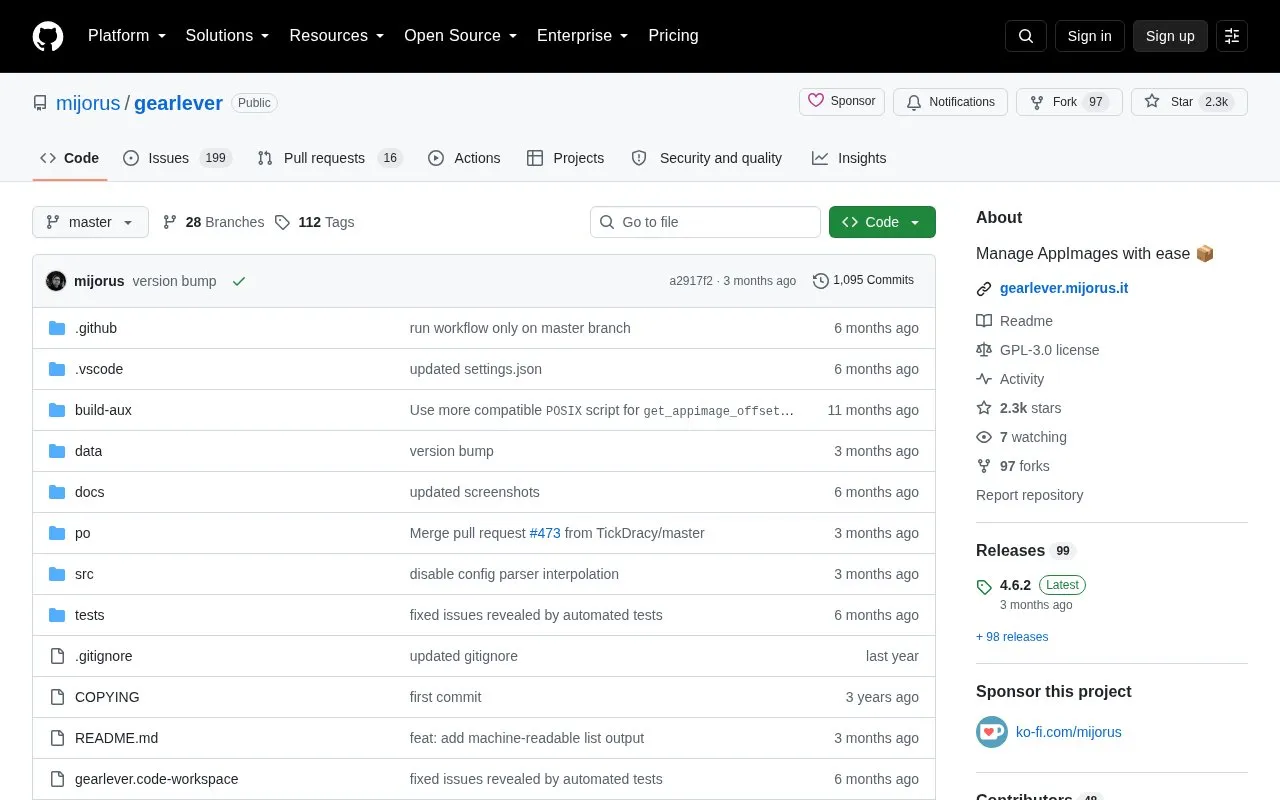The image size is (1280, 800).
Task: Open the + 98 releases link
Action: pos(1012,637)
